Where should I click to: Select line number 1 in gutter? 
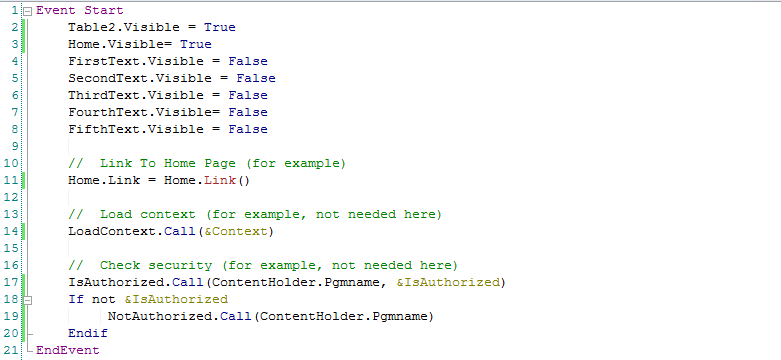click(14, 10)
